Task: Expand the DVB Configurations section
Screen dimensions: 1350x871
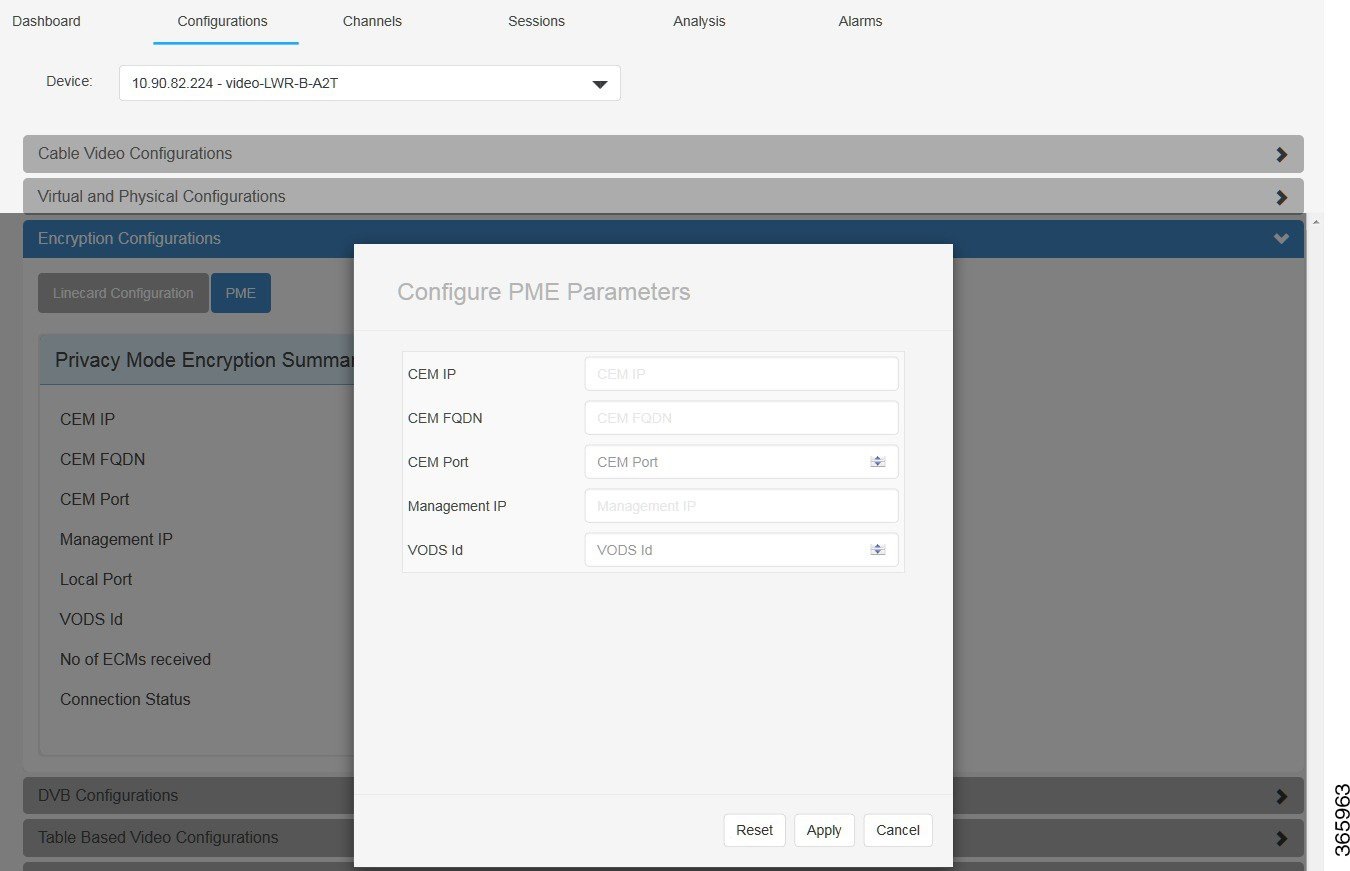Action: (x=1281, y=795)
